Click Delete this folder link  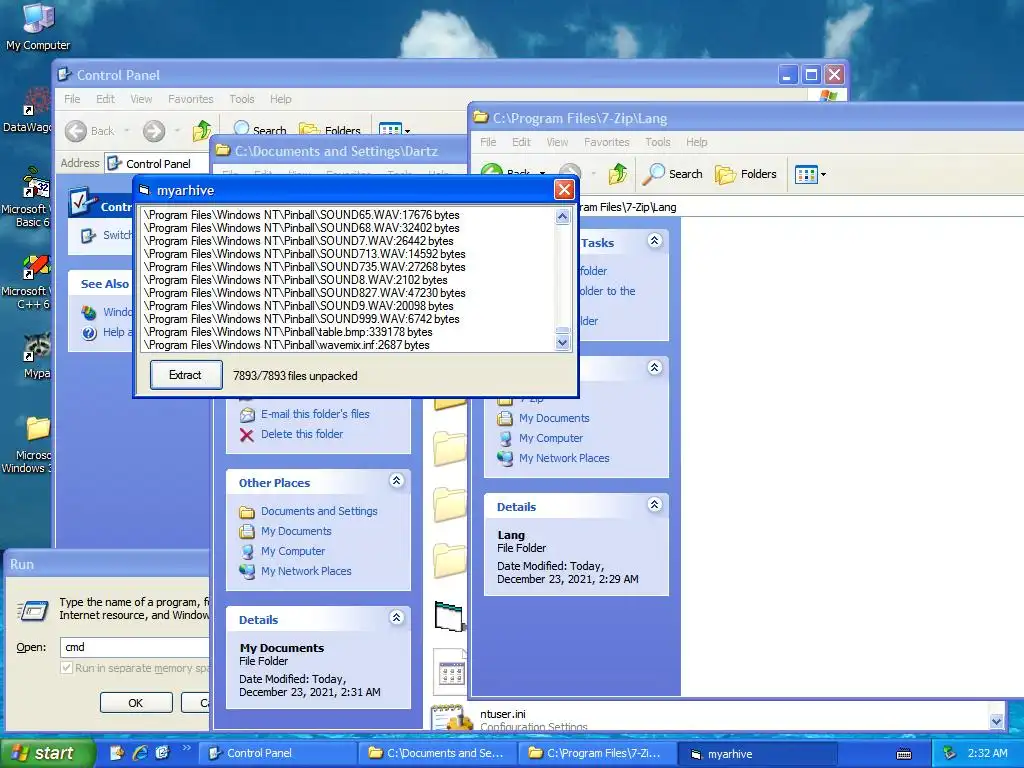tap(302, 434)
